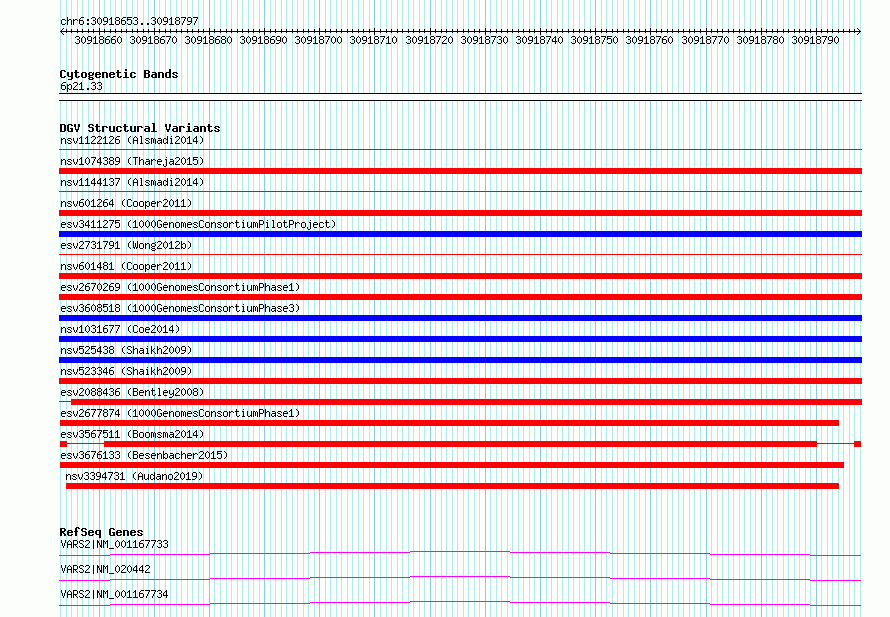Open variant nsv601481 (Cooper2011)
This screenshot has width=890, height=617.
126,266
